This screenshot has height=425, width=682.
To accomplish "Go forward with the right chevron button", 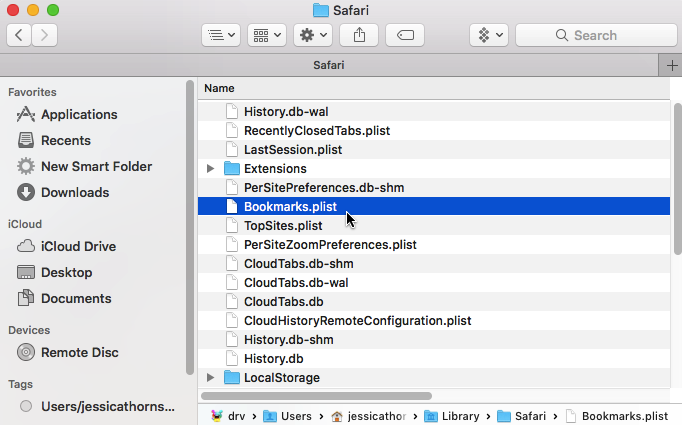I will click(x=44, y=35).
